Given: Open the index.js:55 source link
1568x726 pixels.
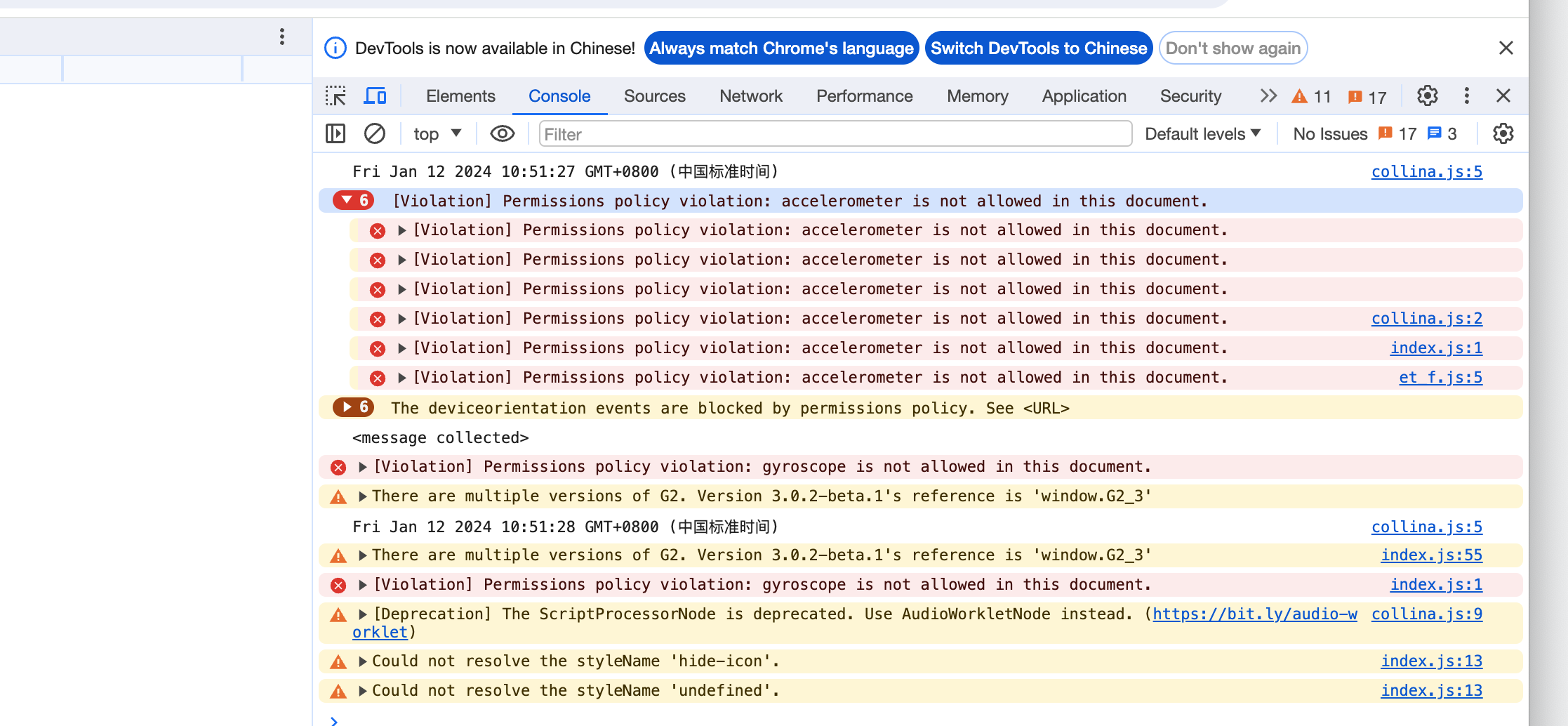Looking at the screenshot, I should [1431, 555].
